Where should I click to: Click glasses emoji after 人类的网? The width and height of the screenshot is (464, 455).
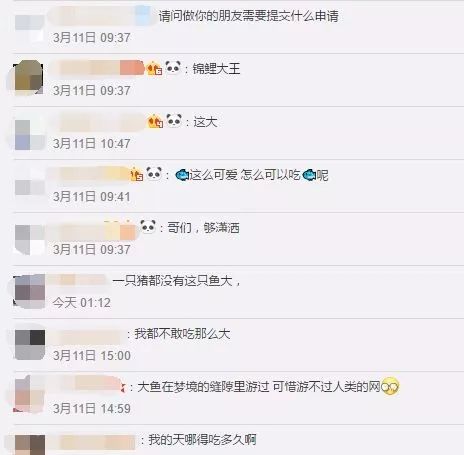(x=390, y=387)
